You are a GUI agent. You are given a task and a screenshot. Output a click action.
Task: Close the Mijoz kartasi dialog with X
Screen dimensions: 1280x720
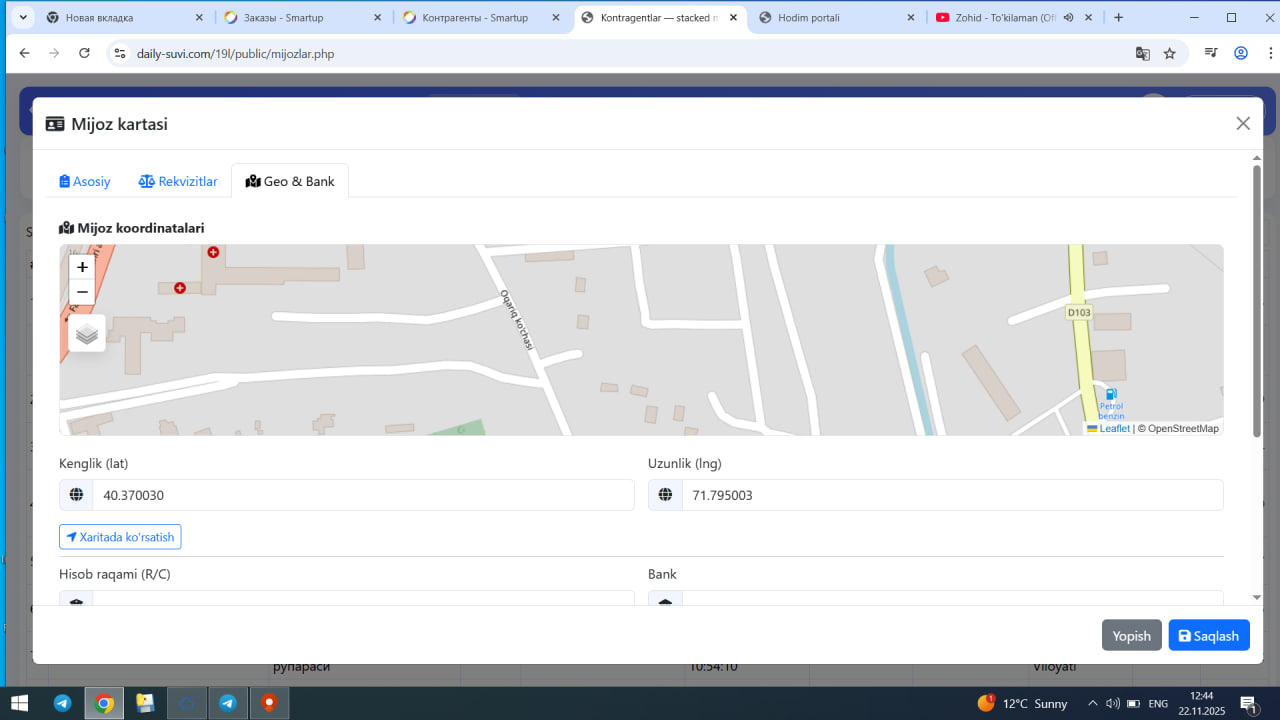[1243, 123]
